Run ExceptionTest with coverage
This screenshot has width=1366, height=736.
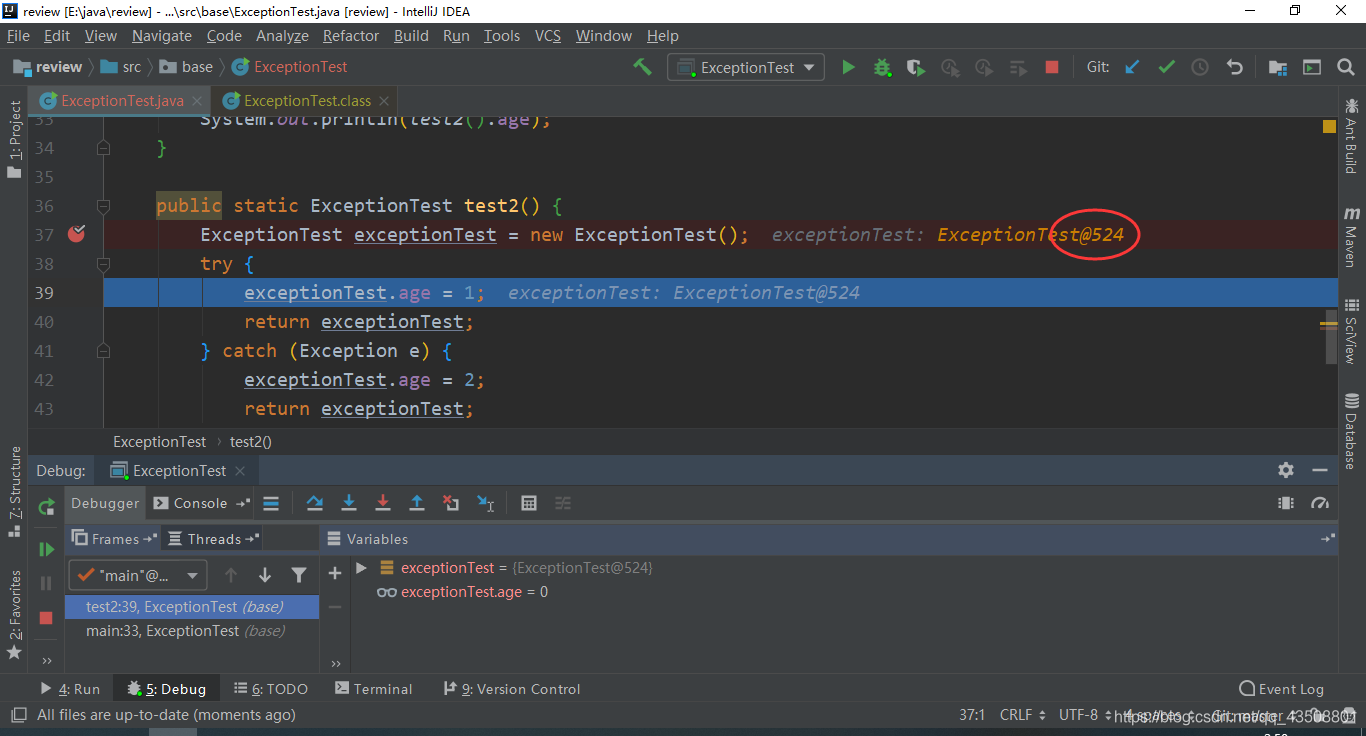(x=915, y=67)
